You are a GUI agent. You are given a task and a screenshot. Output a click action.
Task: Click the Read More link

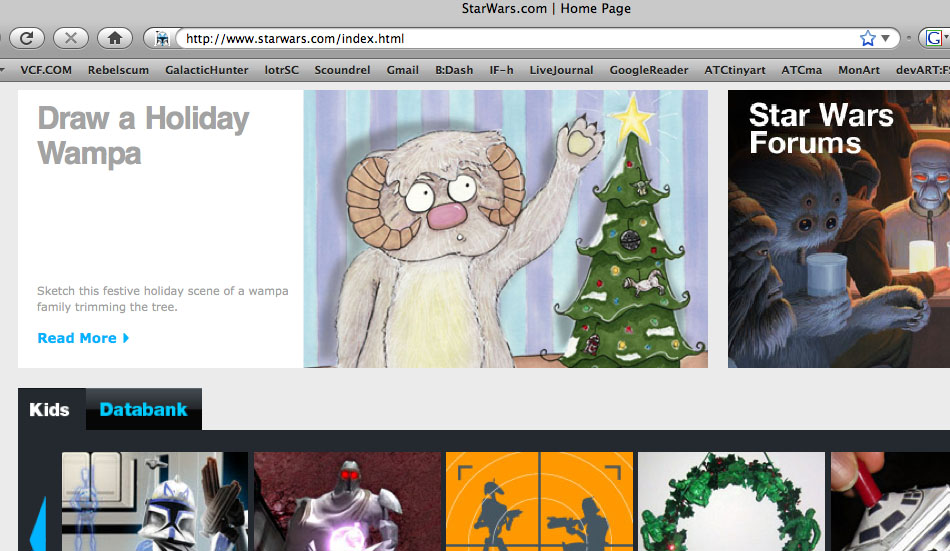click(83, 338)
